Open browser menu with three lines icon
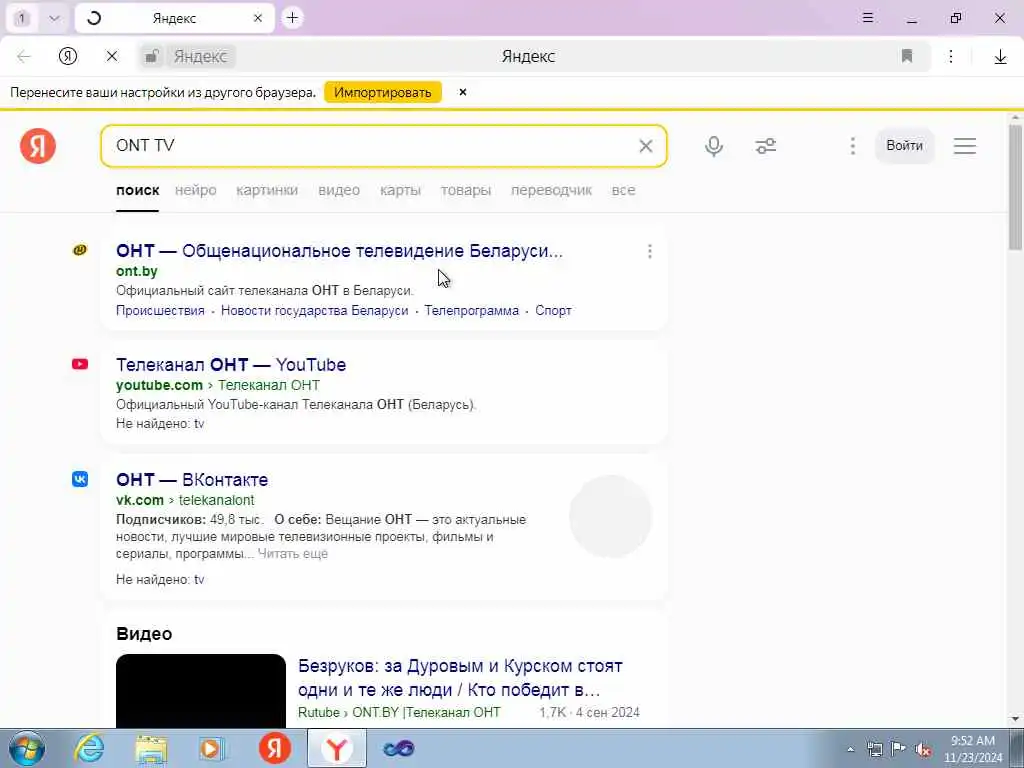The height and width of the screenshot is (768, 1024). pos(867,18)
